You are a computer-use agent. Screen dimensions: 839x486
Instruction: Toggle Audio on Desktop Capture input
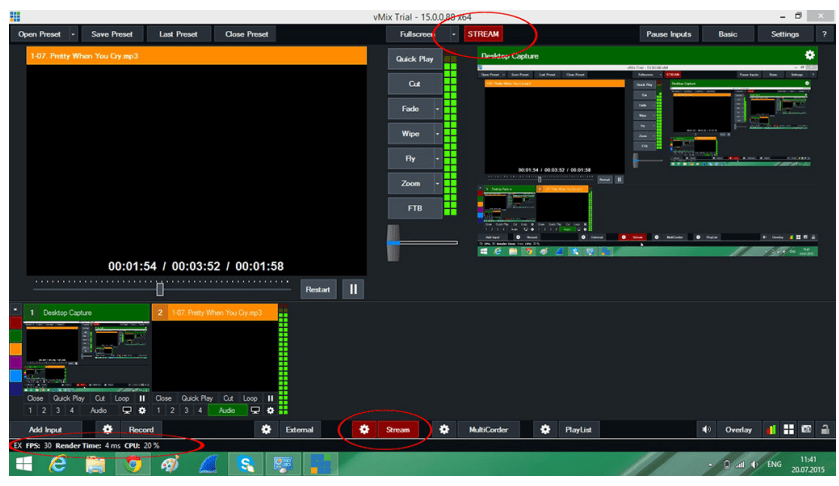click(98, 411)
